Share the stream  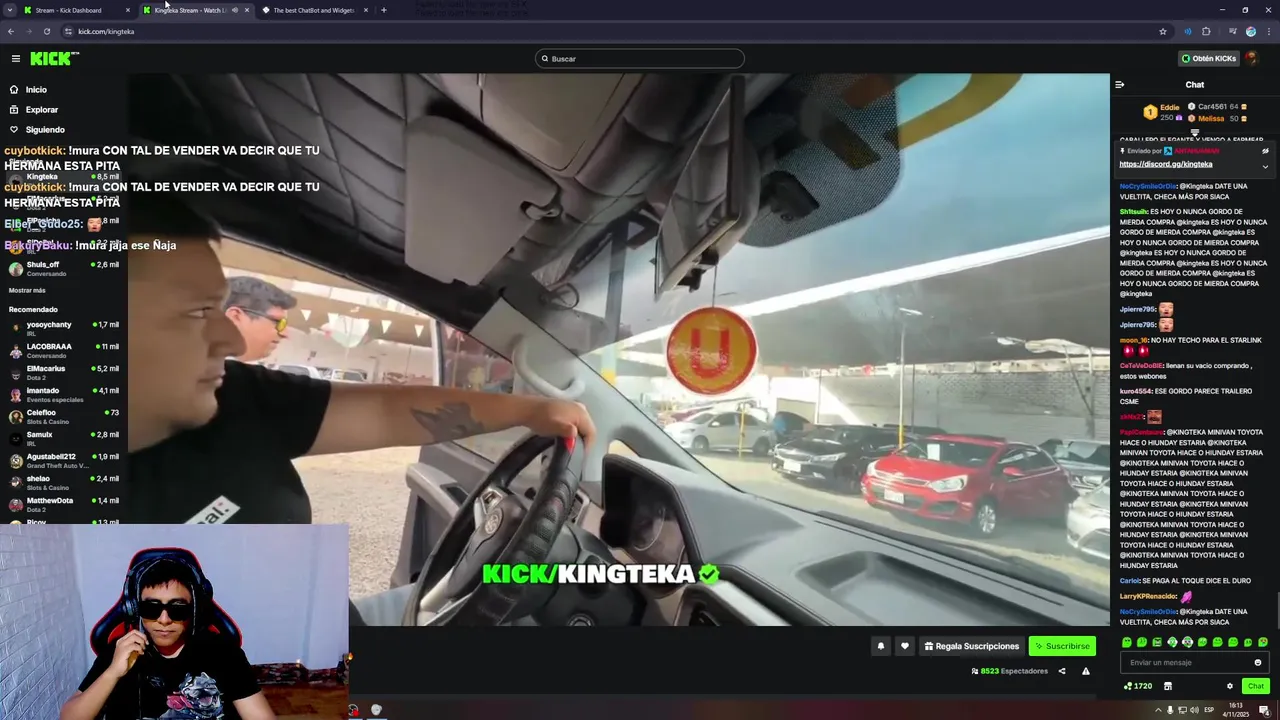pos(1062,671)
